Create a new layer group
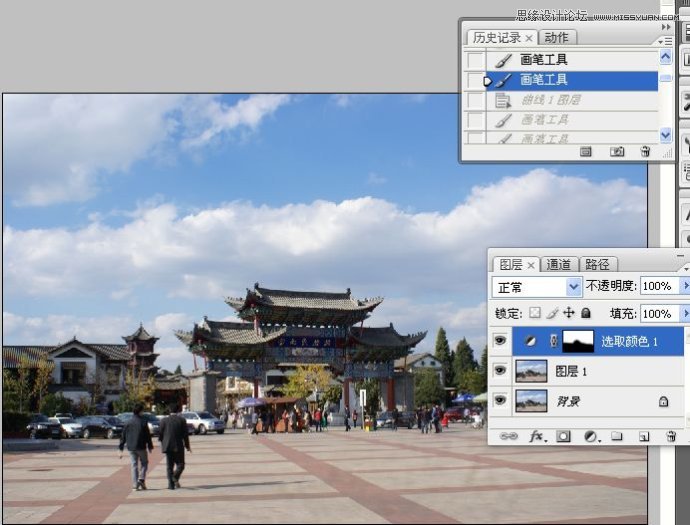Screen dimensions: 690x525 pos(617,436)
